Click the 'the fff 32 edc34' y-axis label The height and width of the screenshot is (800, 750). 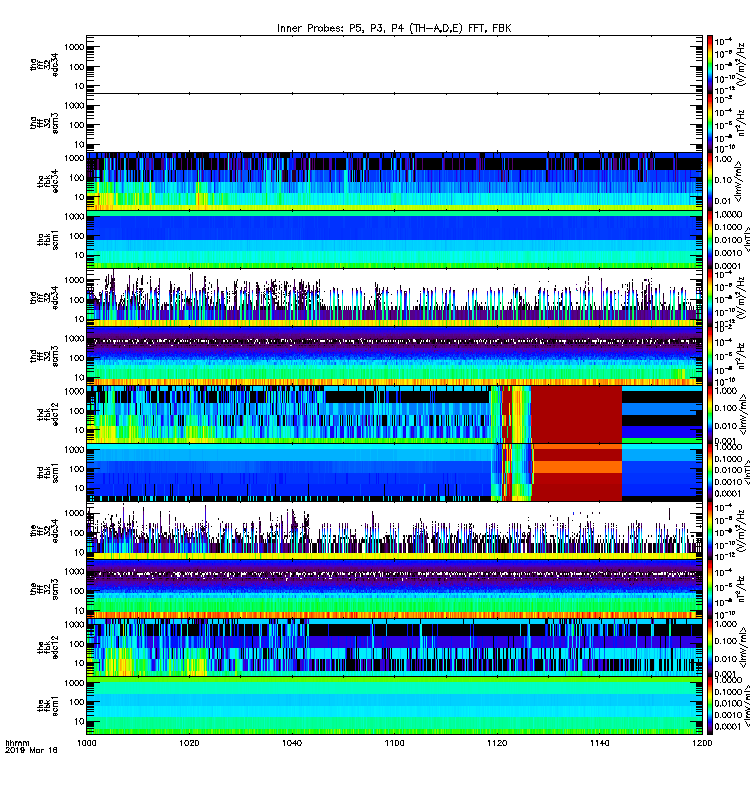click(x=44, y=531)
